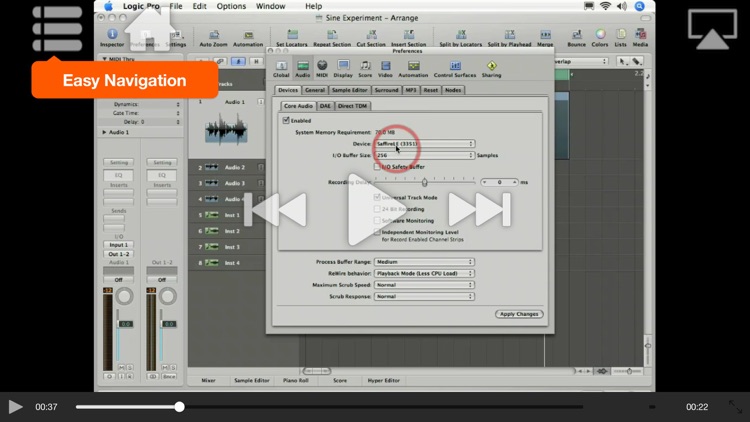
Task: Click Split by Playhead icon
Action: point(509,35)
